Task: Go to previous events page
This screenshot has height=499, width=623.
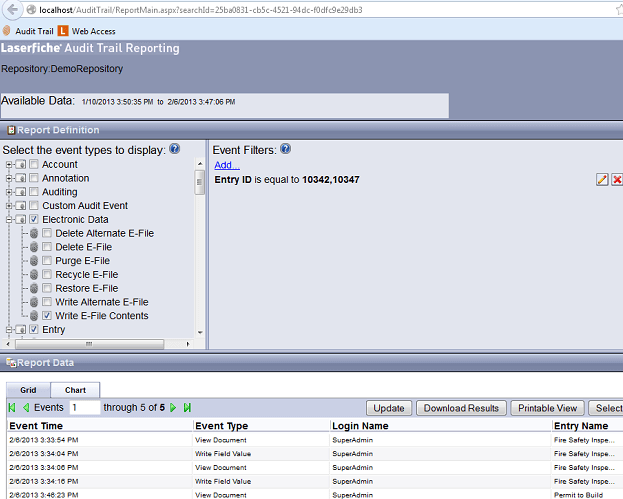Action: [26, 408]
